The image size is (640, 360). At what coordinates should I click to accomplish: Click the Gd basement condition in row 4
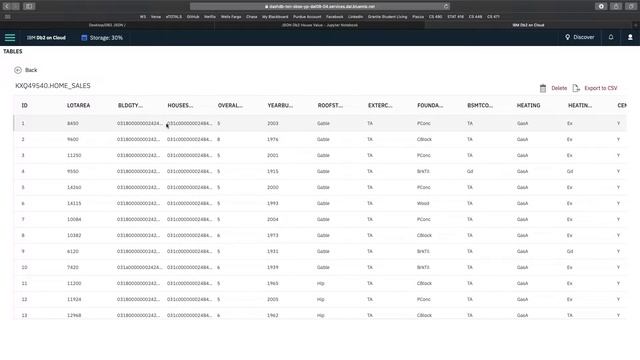470,171
